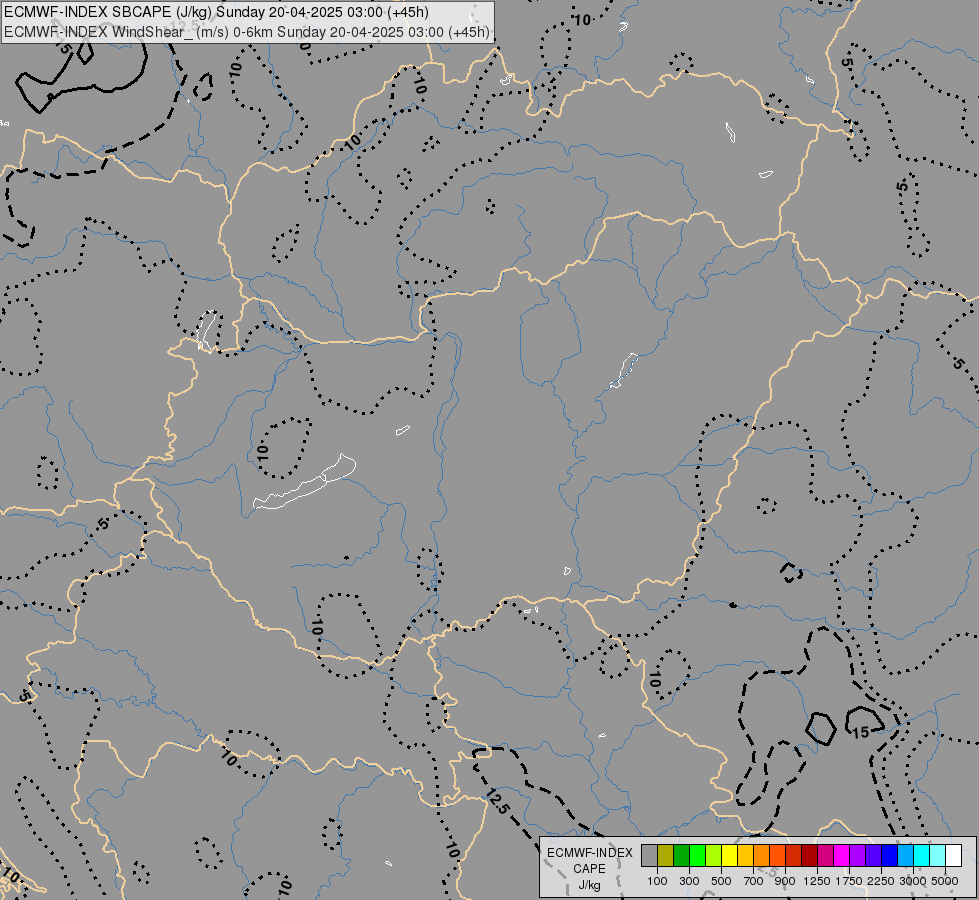Screen dimensions: 979x900
Task: Select the dark red legend swatch
Action: [809, 855]
